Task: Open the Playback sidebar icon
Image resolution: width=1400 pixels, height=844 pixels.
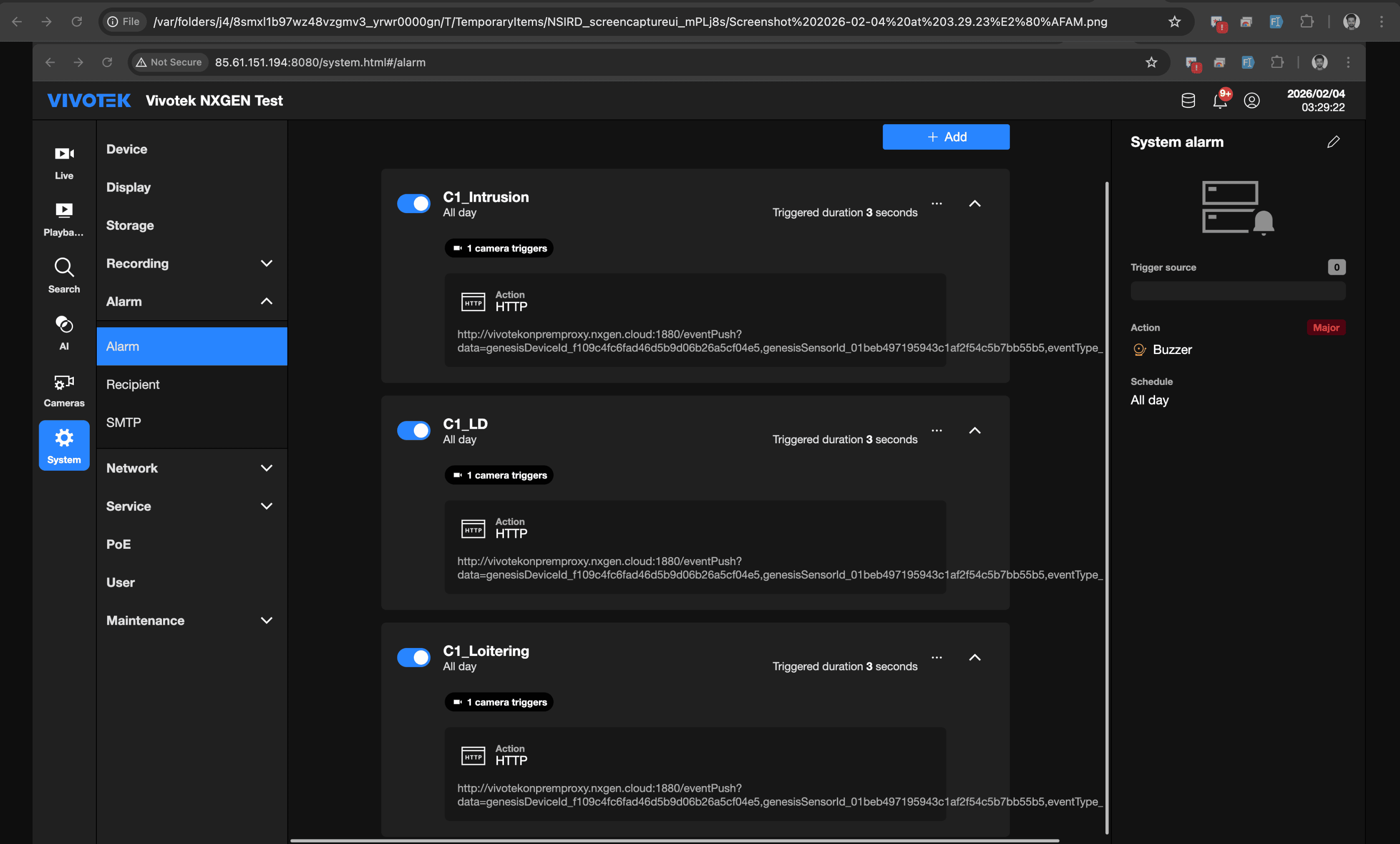Action: click(64, 219)
